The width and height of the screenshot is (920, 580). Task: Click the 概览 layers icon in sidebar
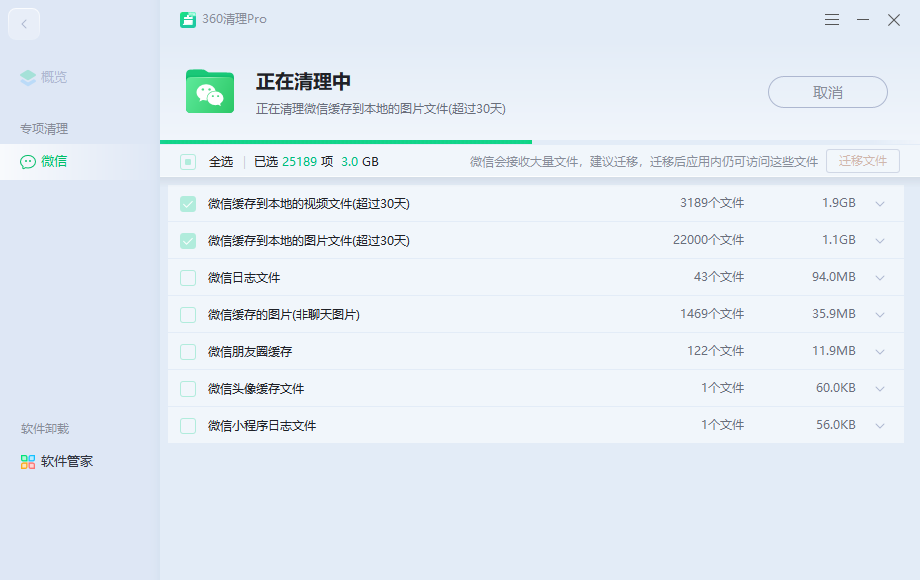pos(28,77)
